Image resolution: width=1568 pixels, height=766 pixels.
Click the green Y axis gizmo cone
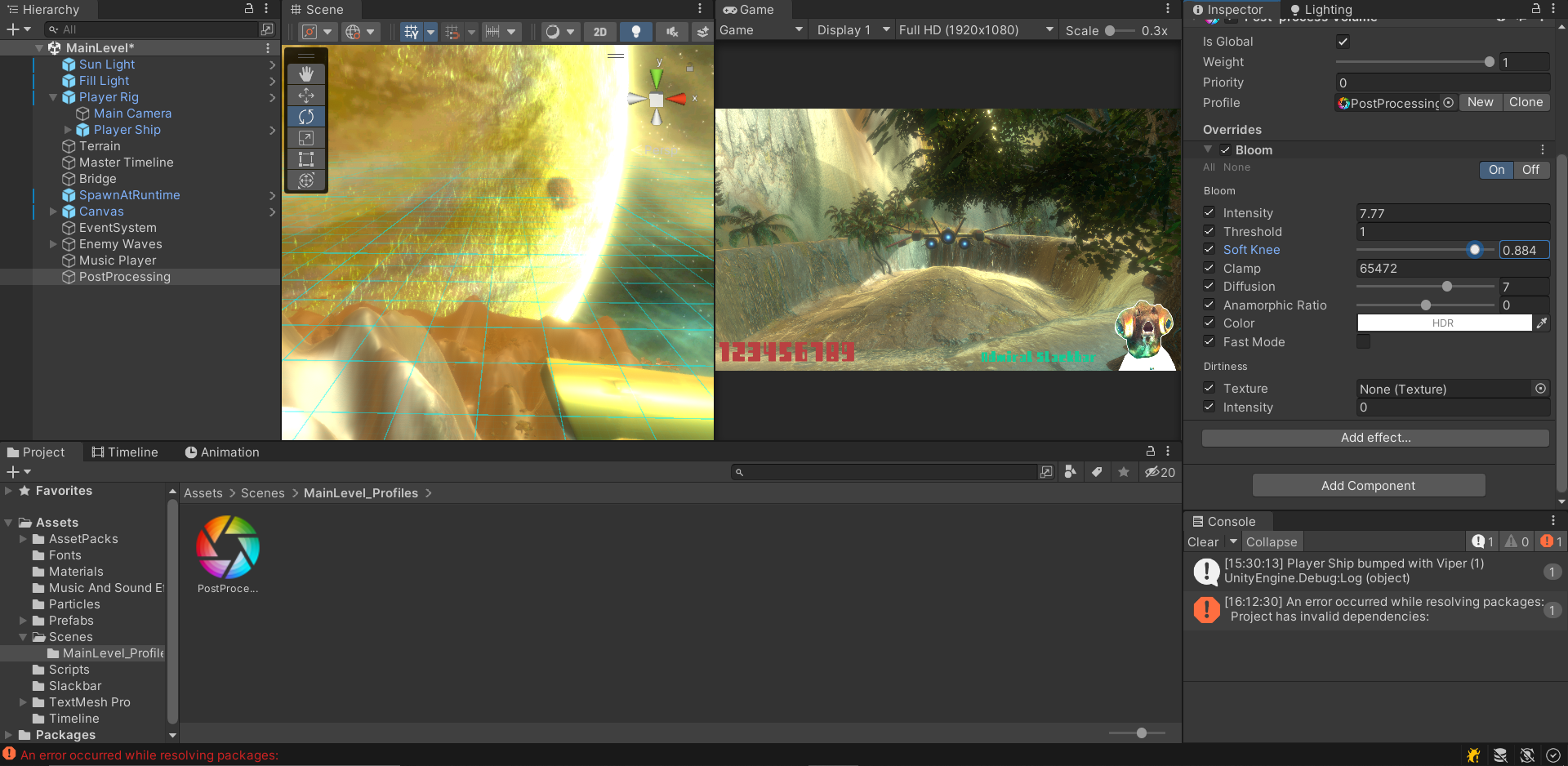(657, 78)
